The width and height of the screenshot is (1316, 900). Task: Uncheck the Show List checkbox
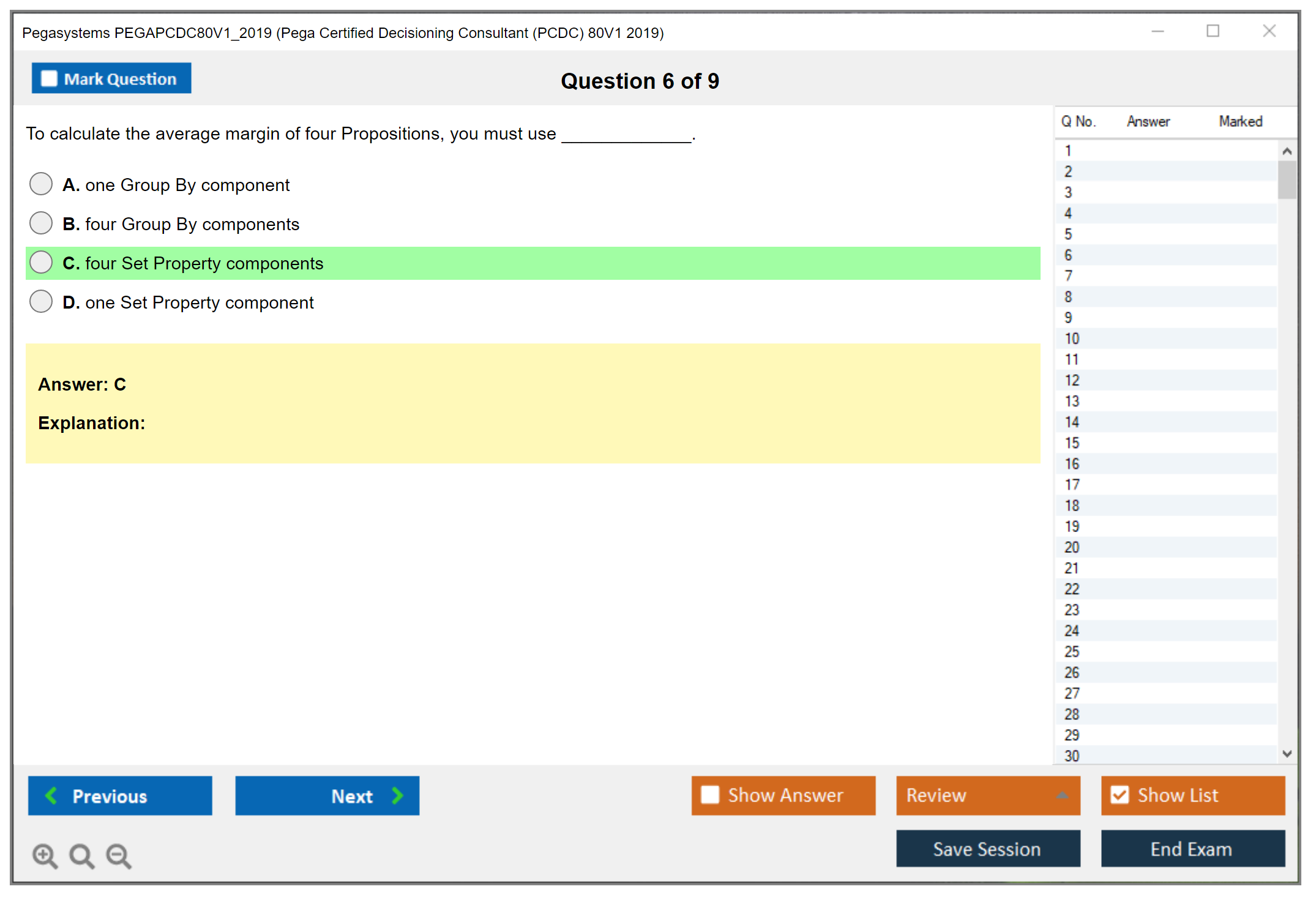(x=1120, y=795)
